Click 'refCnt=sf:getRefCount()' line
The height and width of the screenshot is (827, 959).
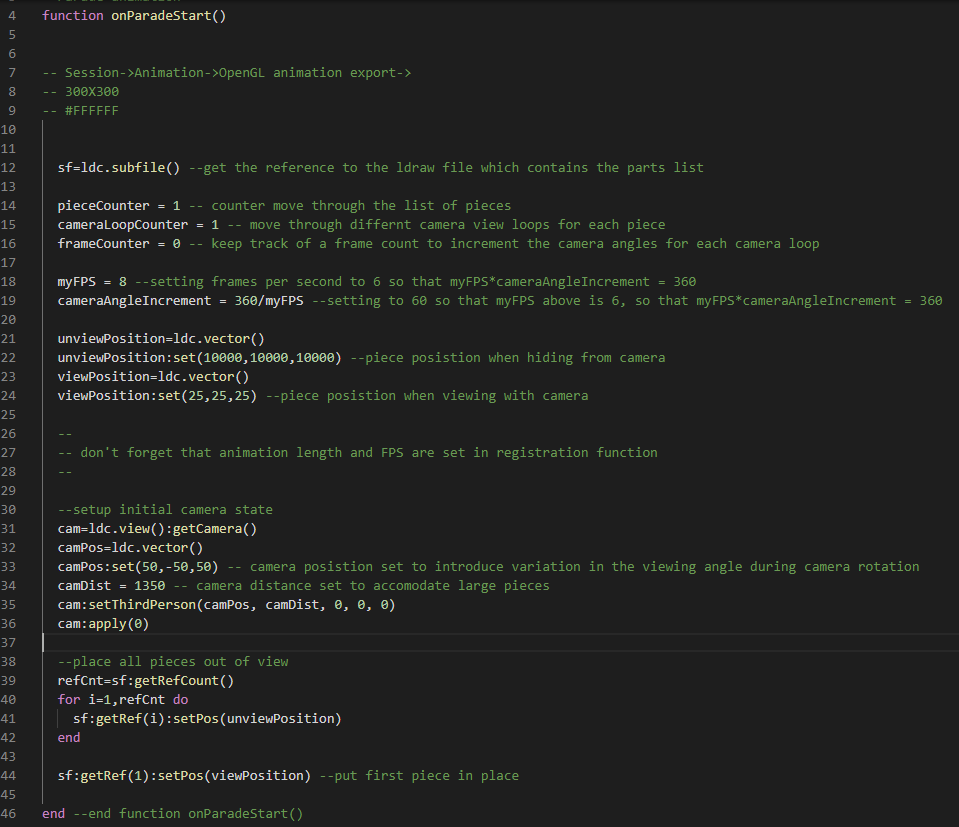146,680
